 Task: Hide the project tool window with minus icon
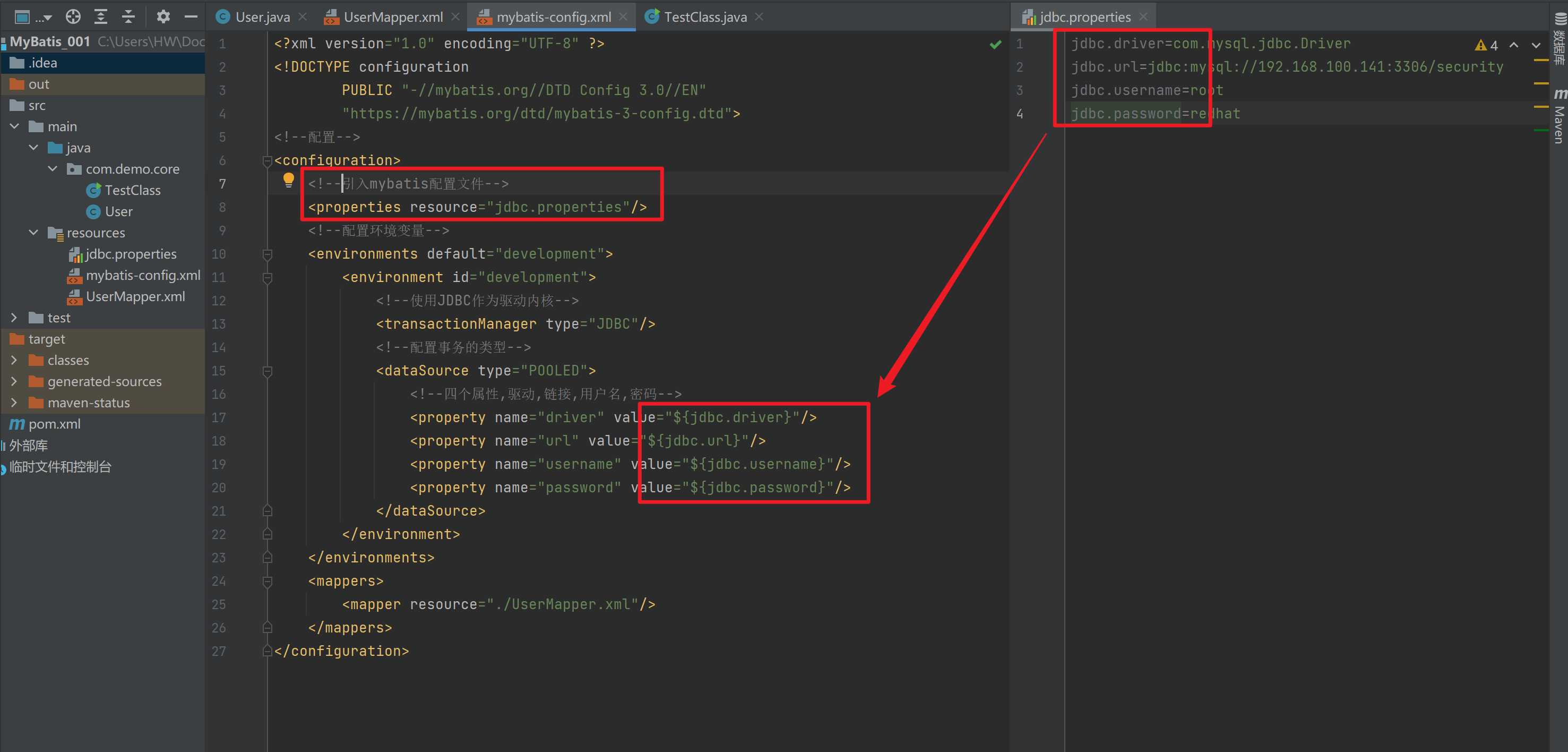click(191, 16)
